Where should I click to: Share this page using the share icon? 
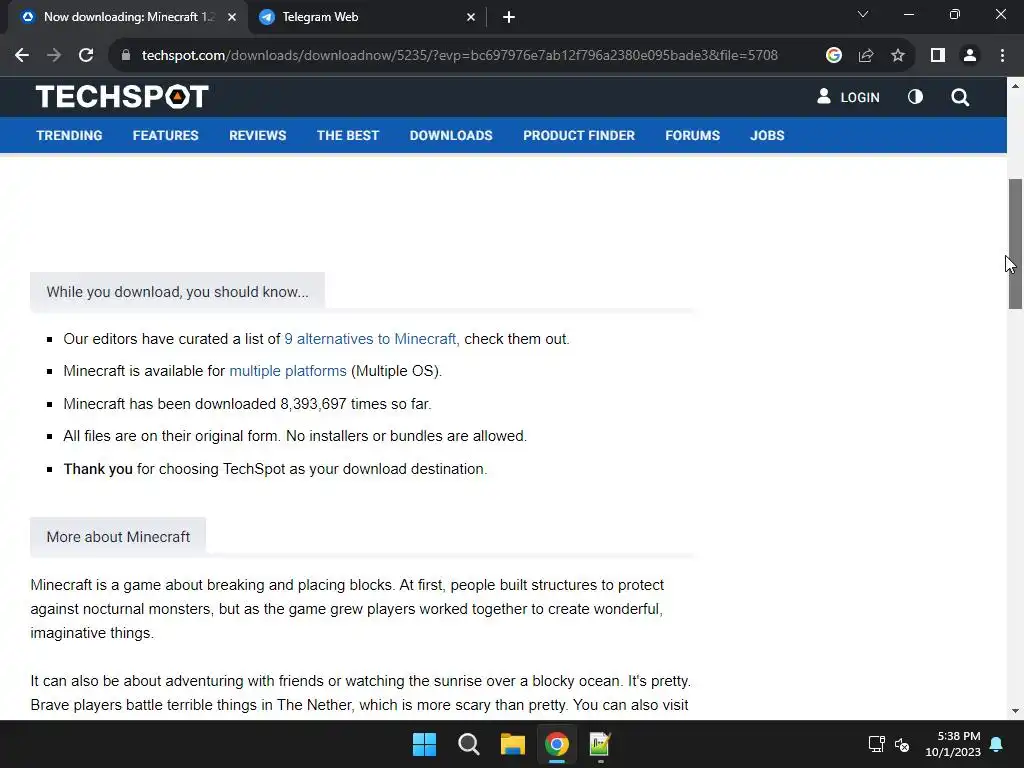866,56
